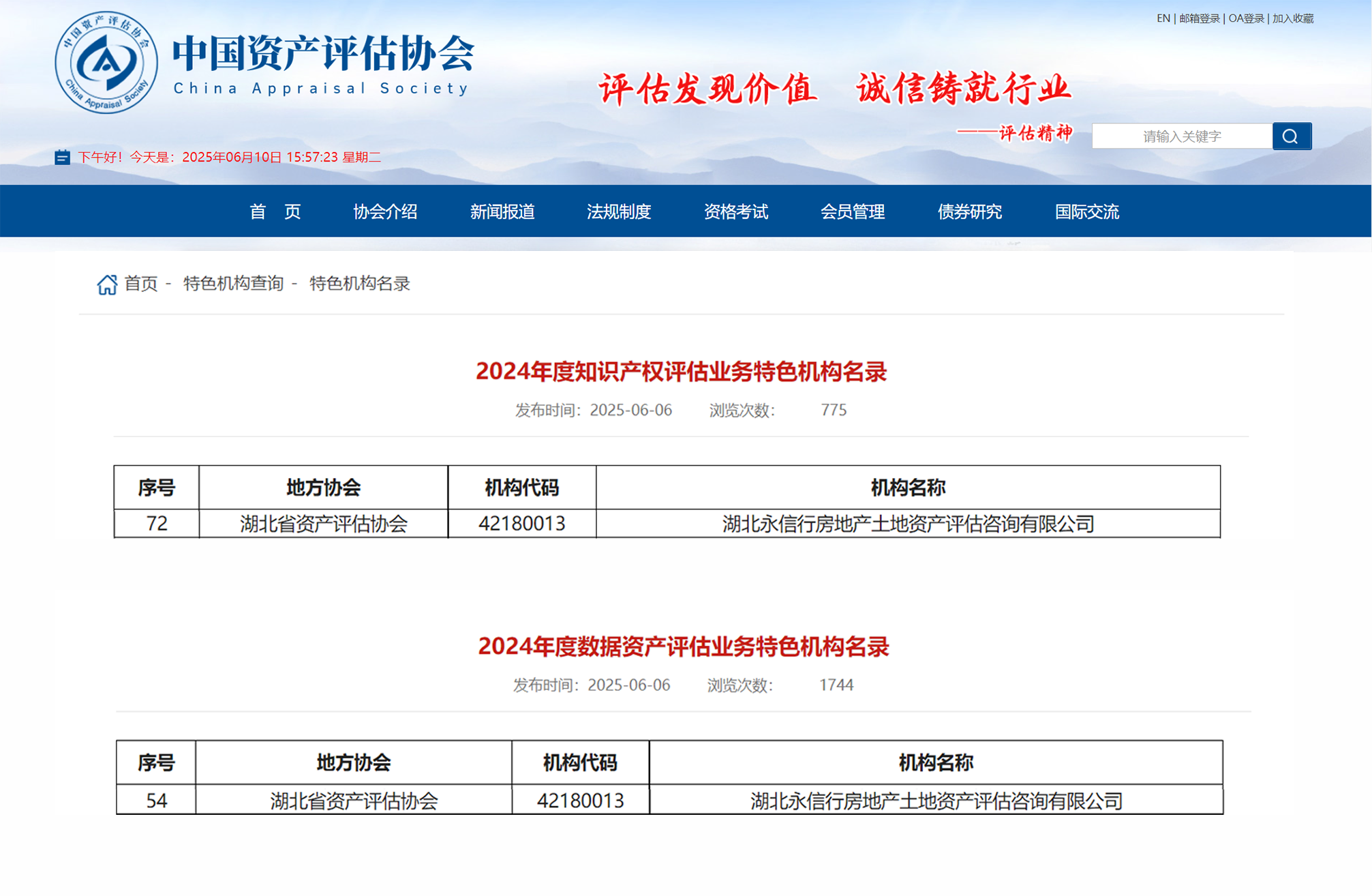Click the calendar icon beside the date
The width and height of the screenshot is (1372, 896).
pos(62,158)
